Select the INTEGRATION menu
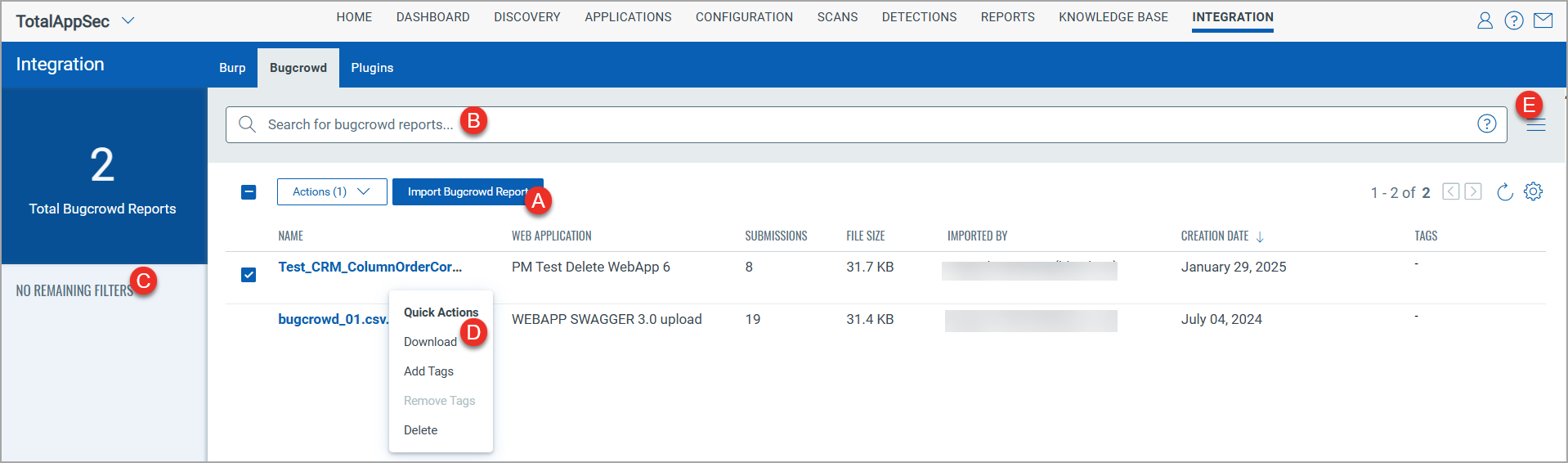Image resolution: width=1568 pixels, height=463 pixels. [x=1233, y=17]
